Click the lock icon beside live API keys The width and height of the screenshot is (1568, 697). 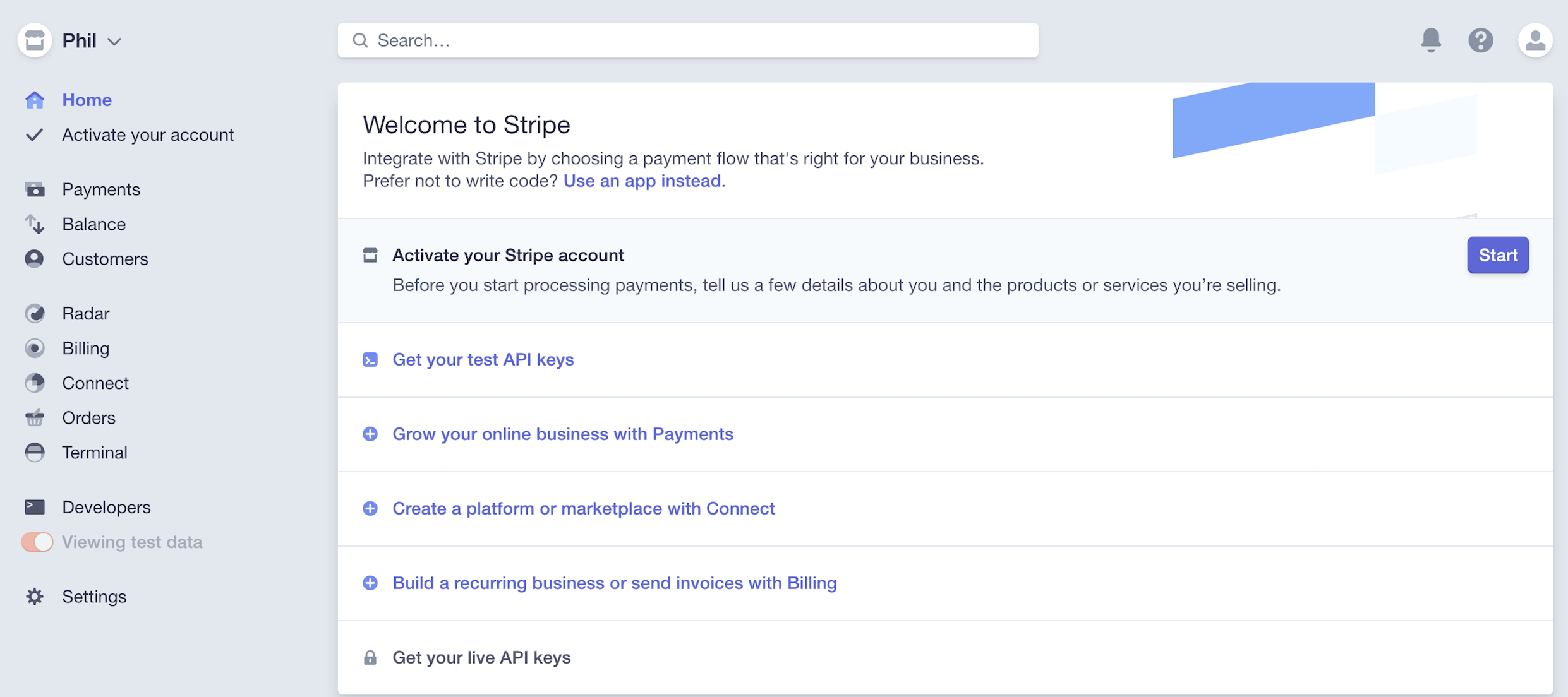pos(370,657)
